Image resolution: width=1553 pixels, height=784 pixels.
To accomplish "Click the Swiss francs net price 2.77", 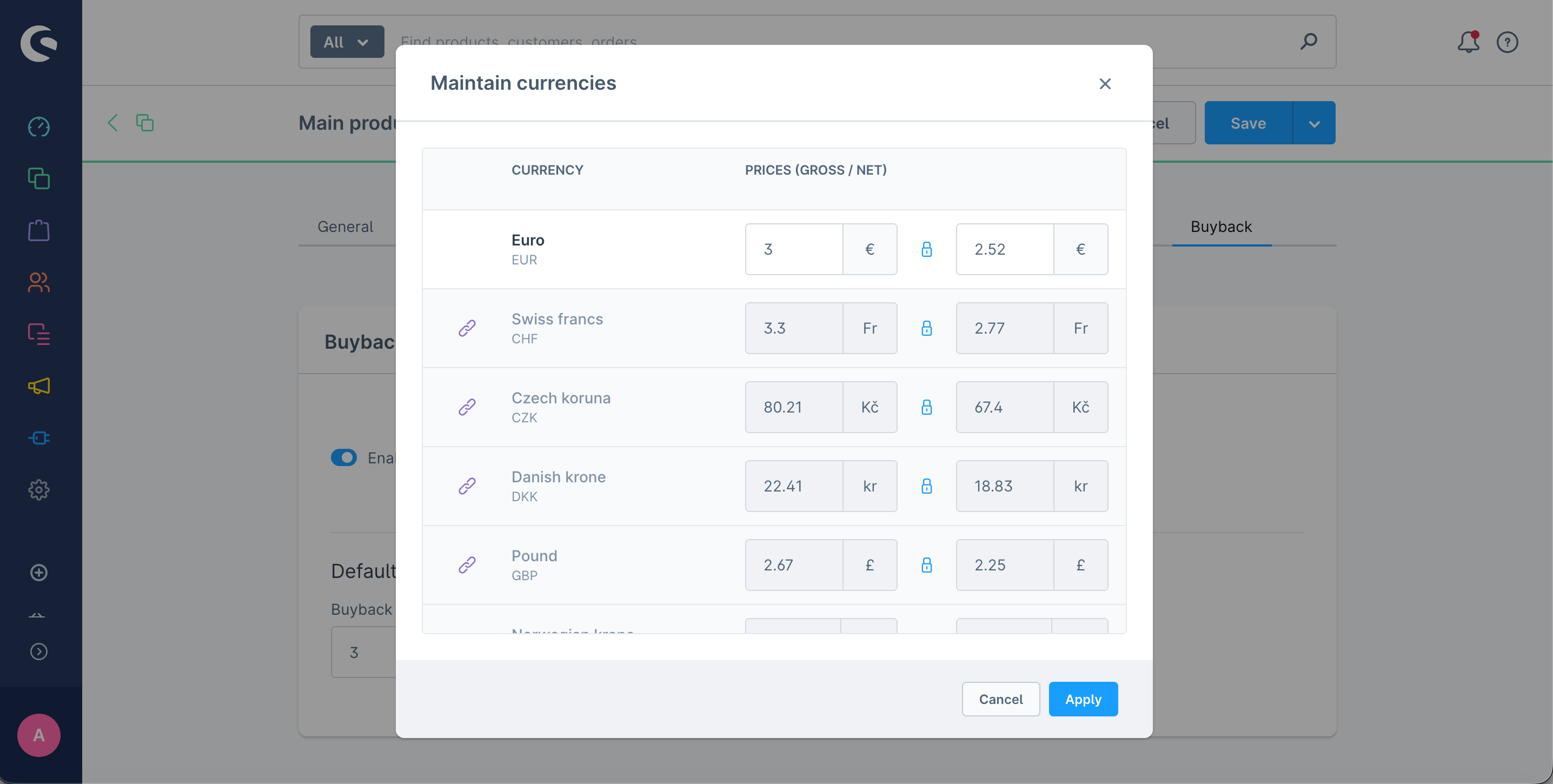I will pos(1005,328).
